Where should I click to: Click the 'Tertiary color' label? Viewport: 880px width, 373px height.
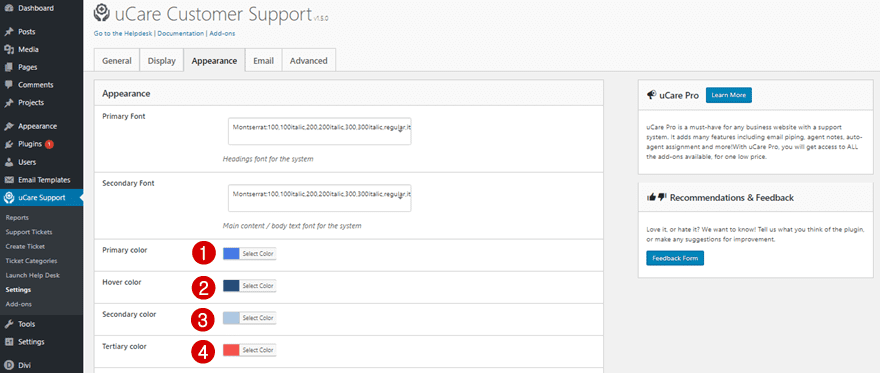coord(124,347)
